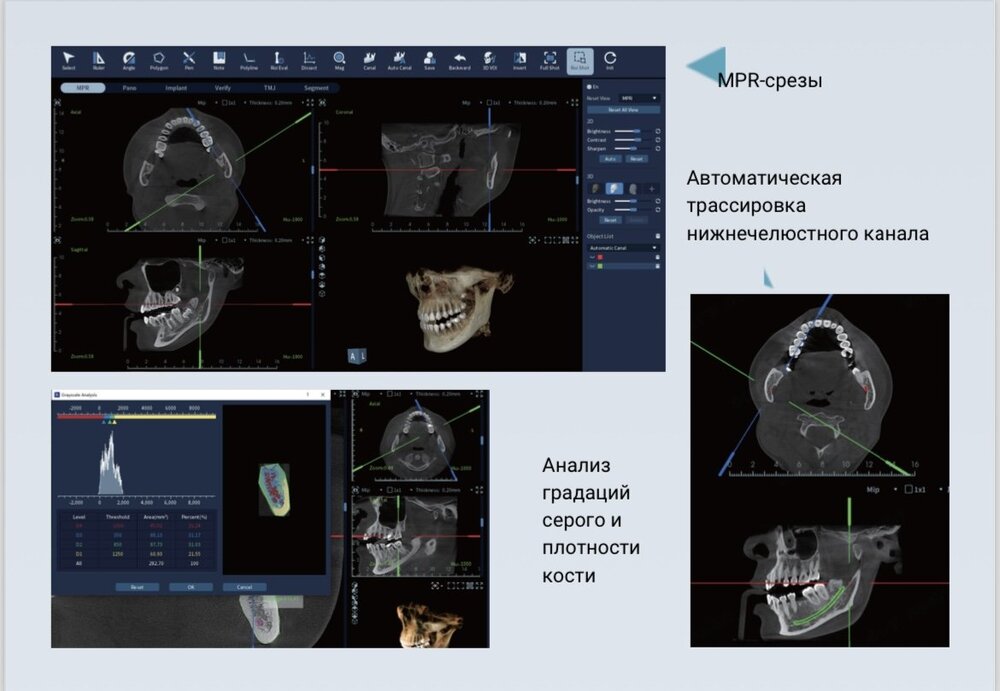
Task: Tick 1x1 checkbox beside Mip in cropped canal image
Action: point(909,489)
